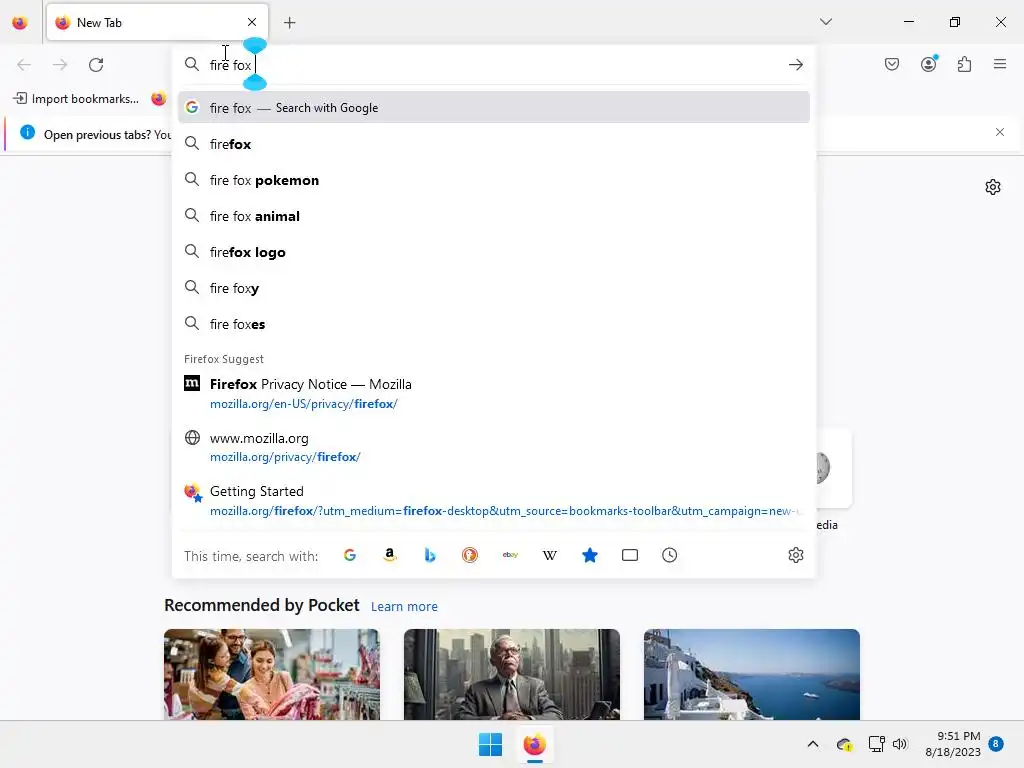Choose the 'fire foxes' suggestion
Viewport: 1024px width, 768px height.
[494, 324]
